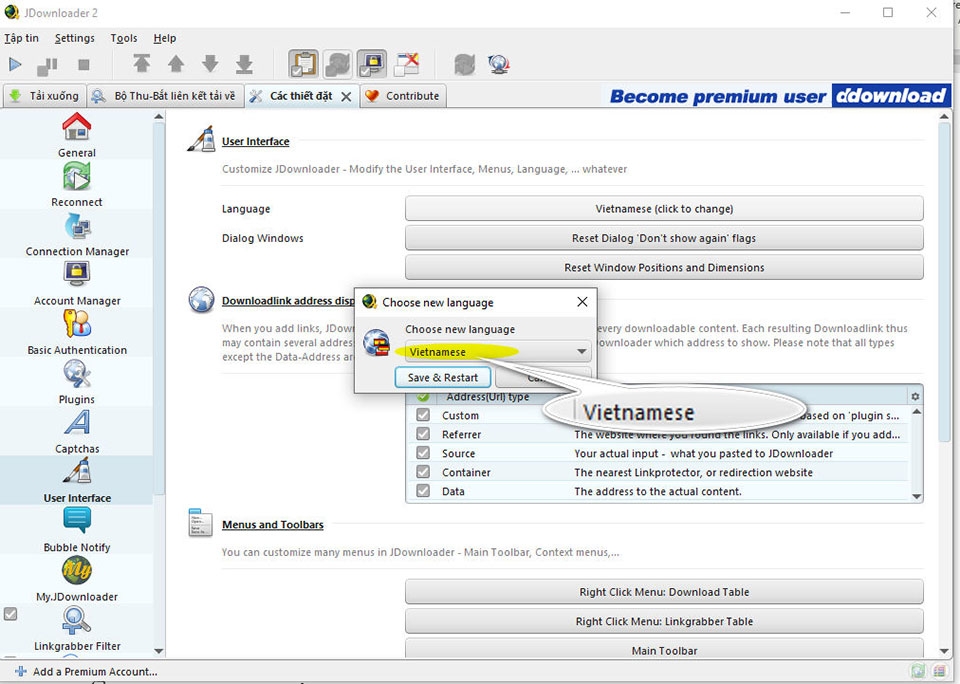Move selection down arrow icon
960x684 pixels.
(x=210, y=64)
